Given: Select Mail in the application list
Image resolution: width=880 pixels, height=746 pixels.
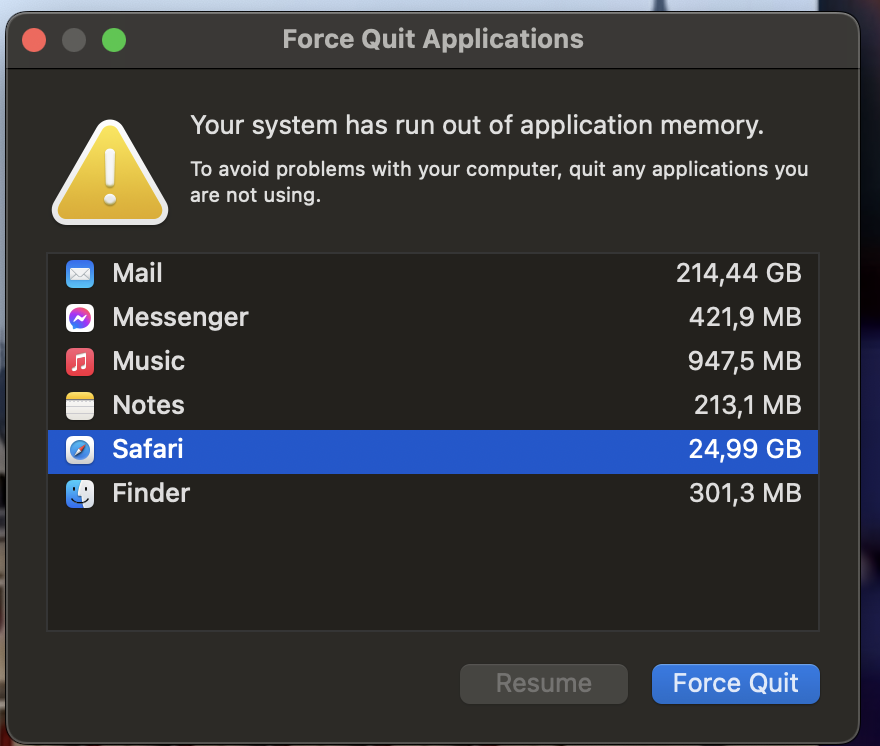Looking at the screenshot, I should [137, 273].
